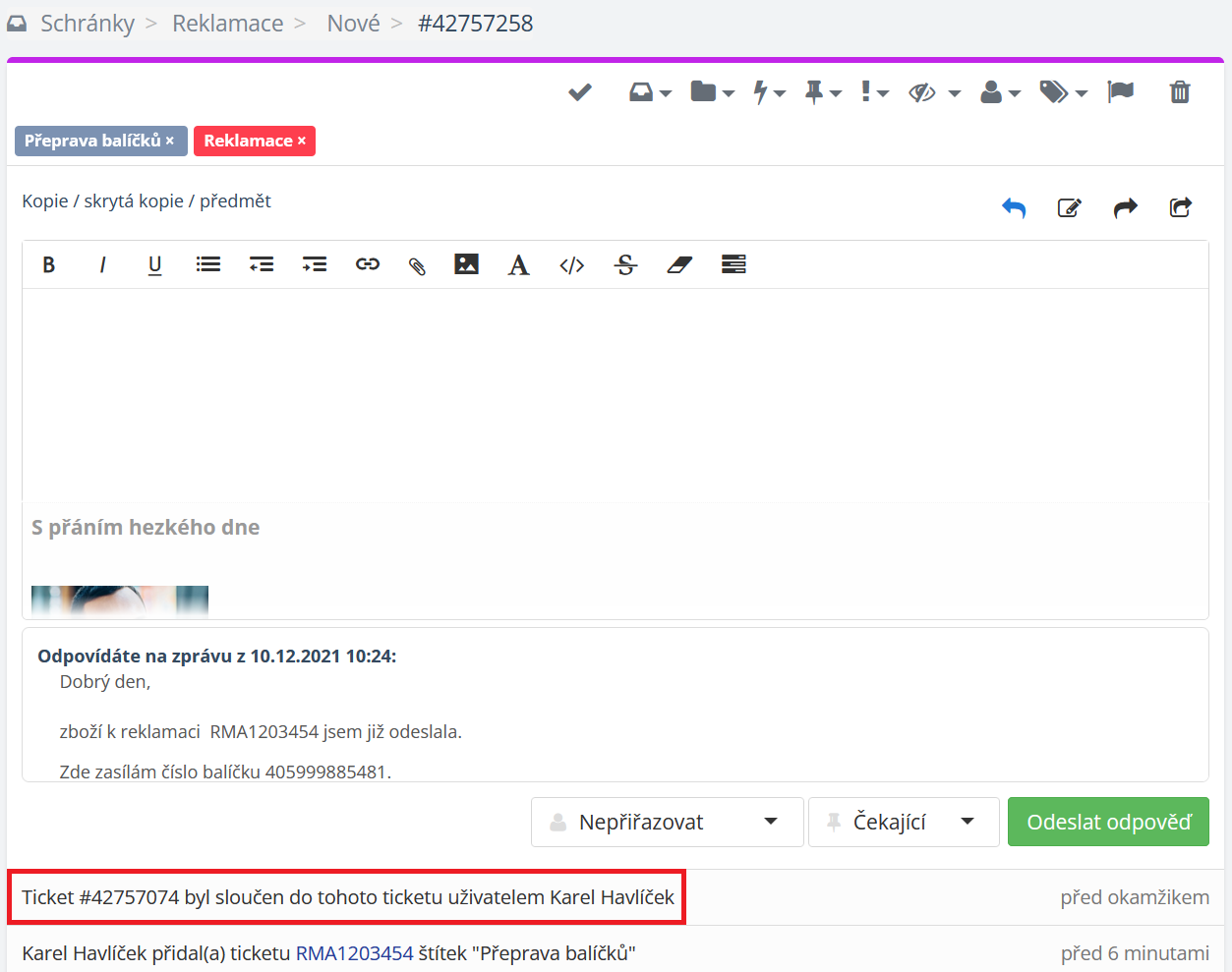Image resolution: width=1232 pixels, height=972 pixels.
Task: Click the share/redirect icon at right
Action: click(1181, 207)
